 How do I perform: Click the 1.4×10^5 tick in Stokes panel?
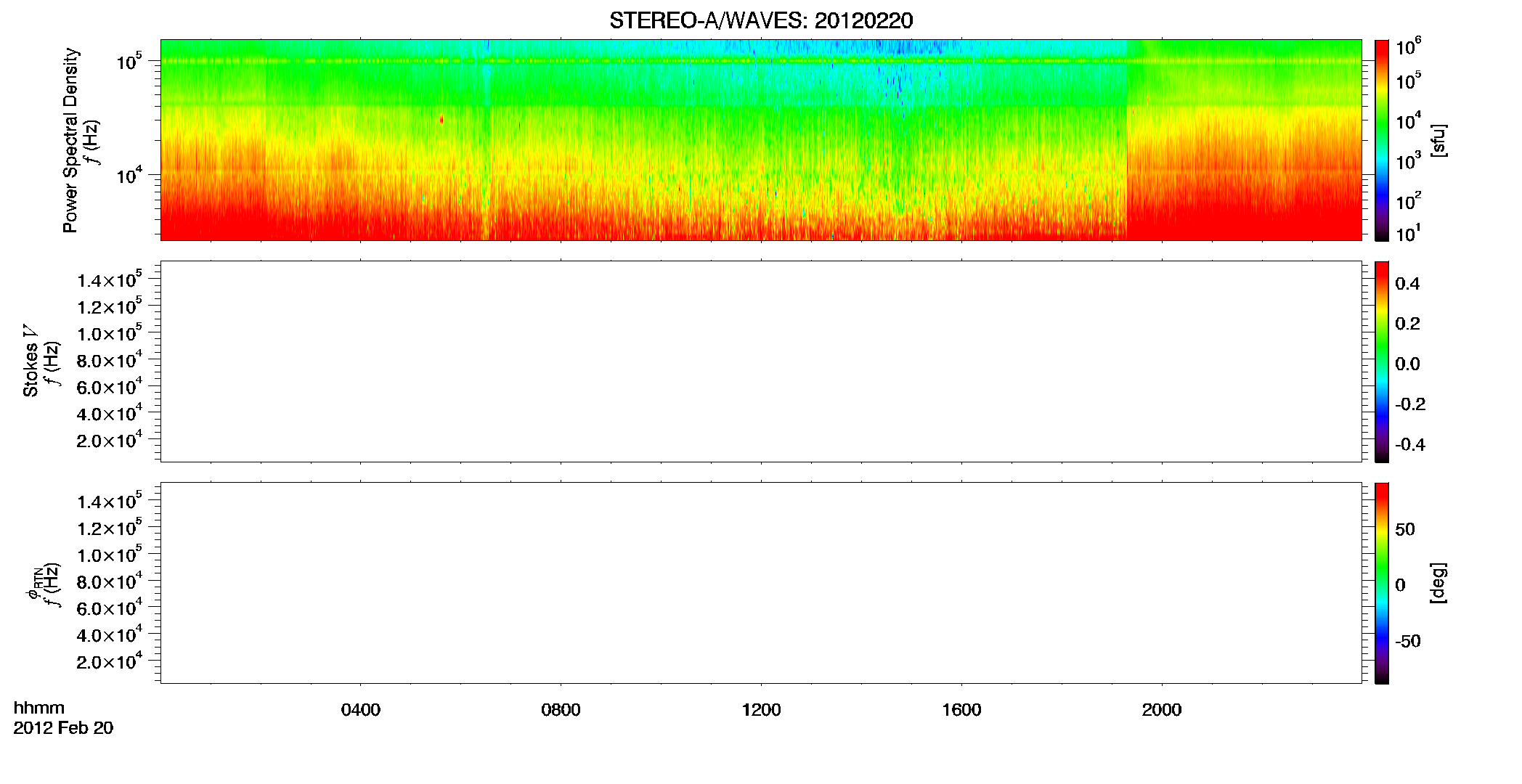click(110, 279)
